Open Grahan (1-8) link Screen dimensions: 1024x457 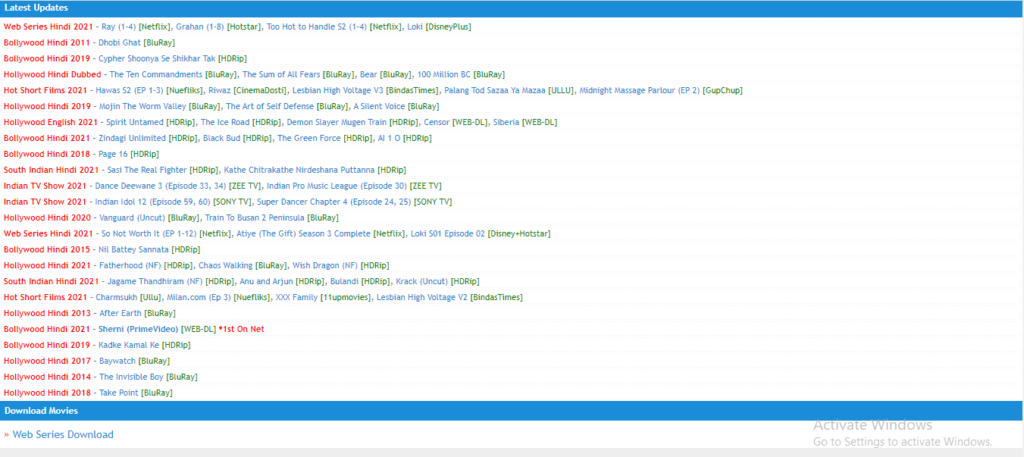200,27
